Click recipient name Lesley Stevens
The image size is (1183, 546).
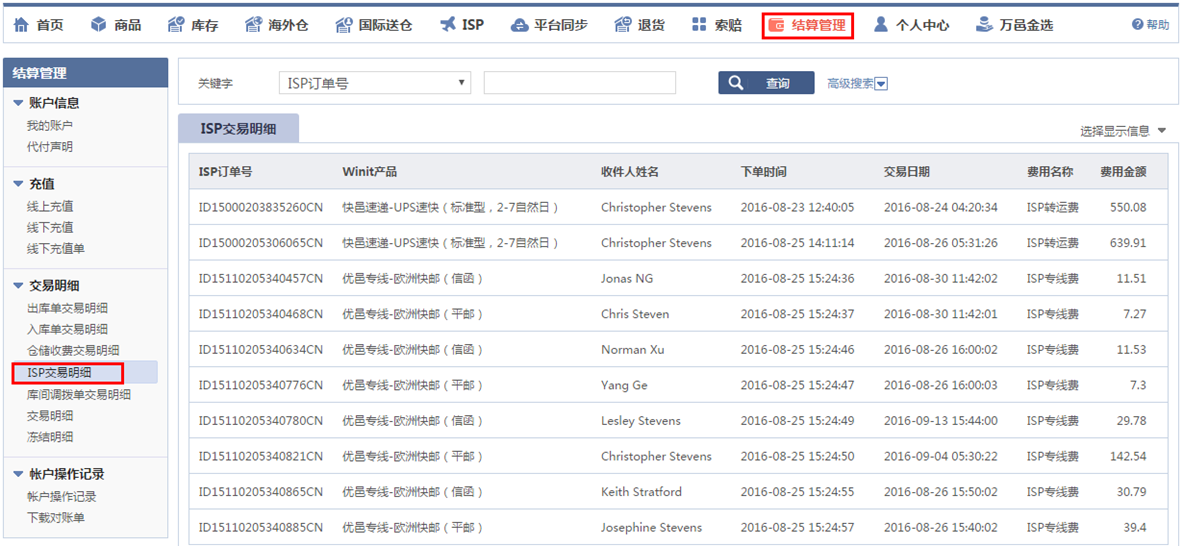click(x=641, y=421)
